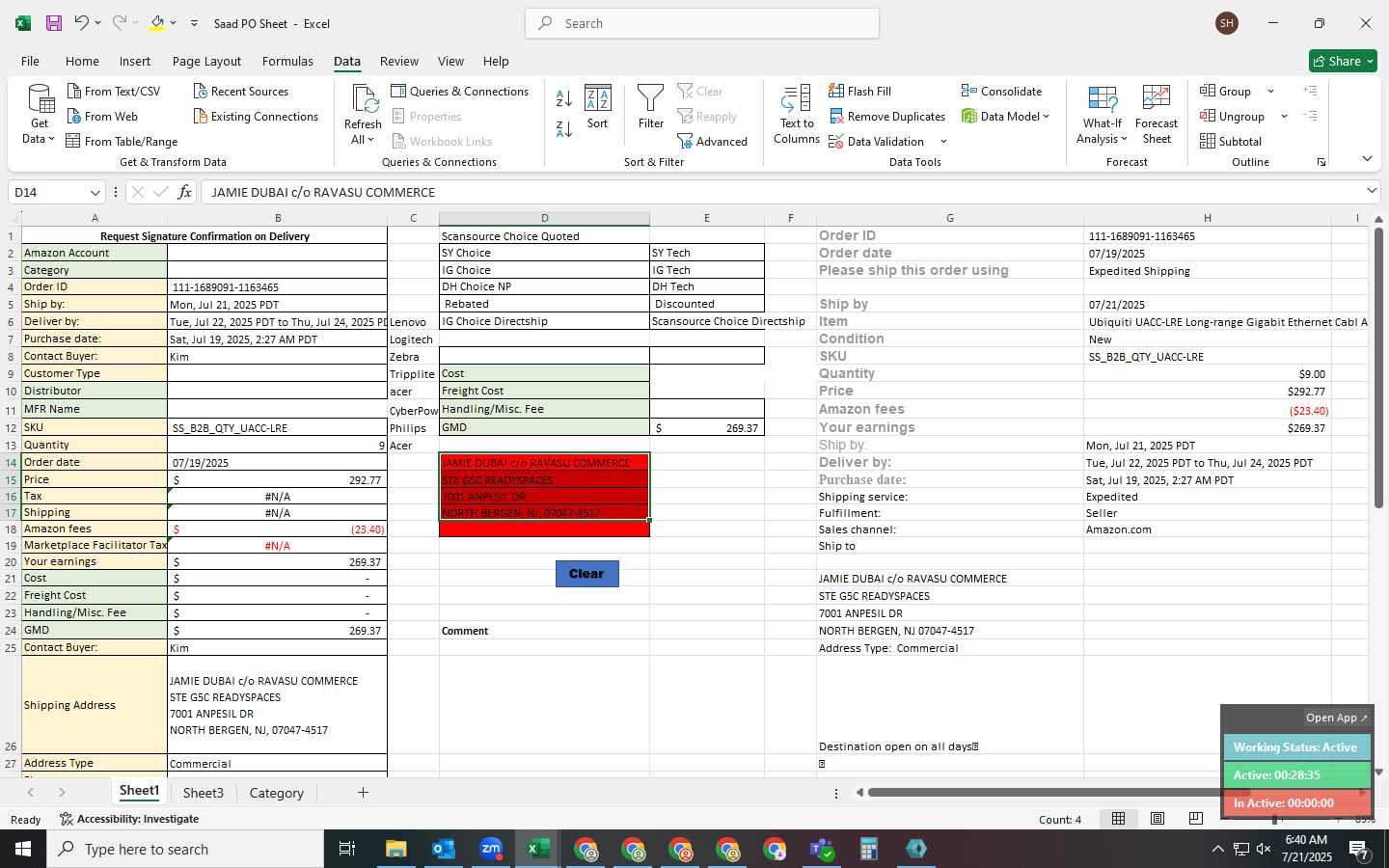The width and height of the screenshot is (1389, 868).
Task: Open Outline dialog launcher
Action: 1321,162
